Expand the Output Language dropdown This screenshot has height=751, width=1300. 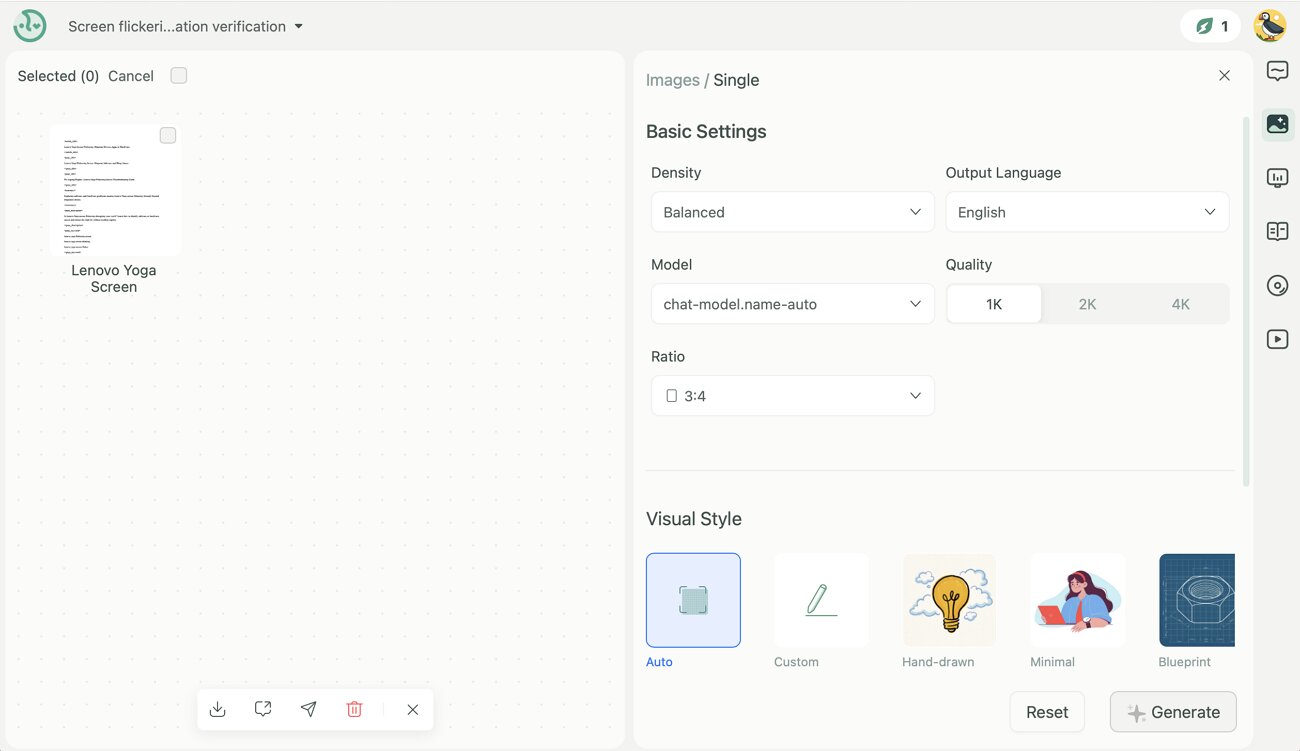[1087, 212]
